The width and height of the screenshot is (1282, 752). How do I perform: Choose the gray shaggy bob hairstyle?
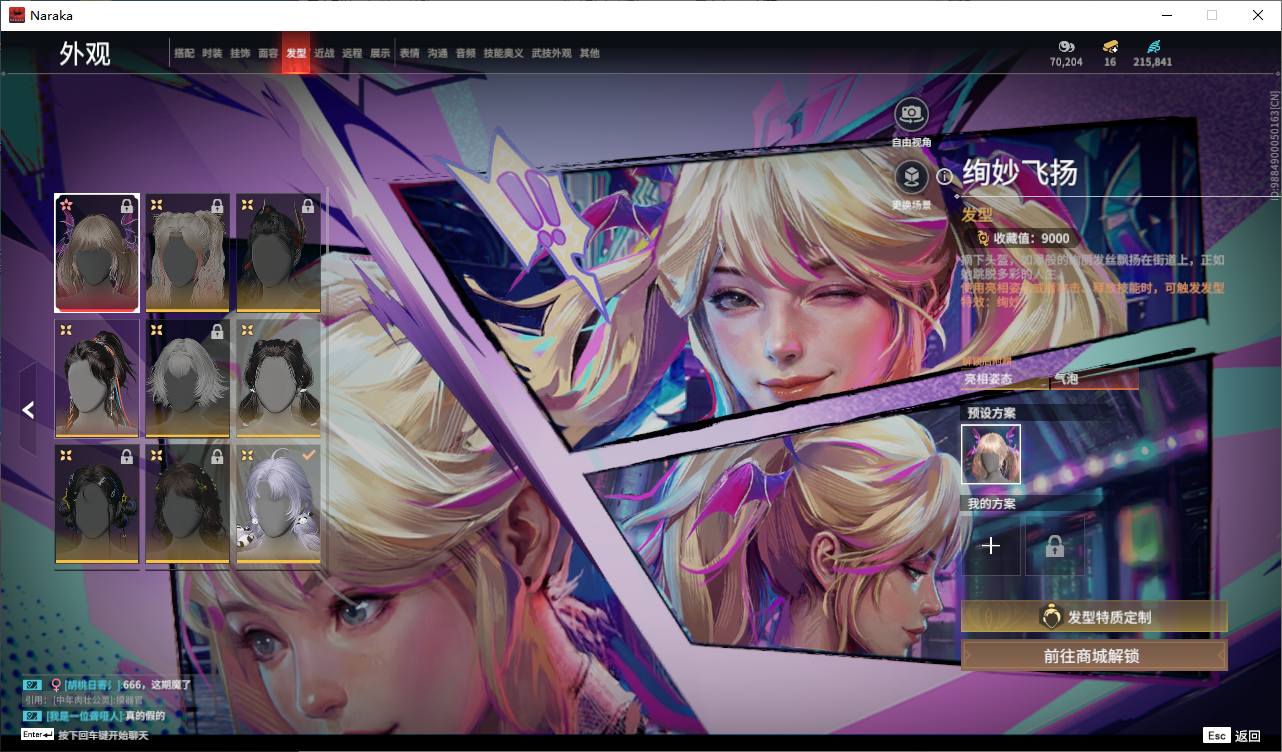(188, 378)
